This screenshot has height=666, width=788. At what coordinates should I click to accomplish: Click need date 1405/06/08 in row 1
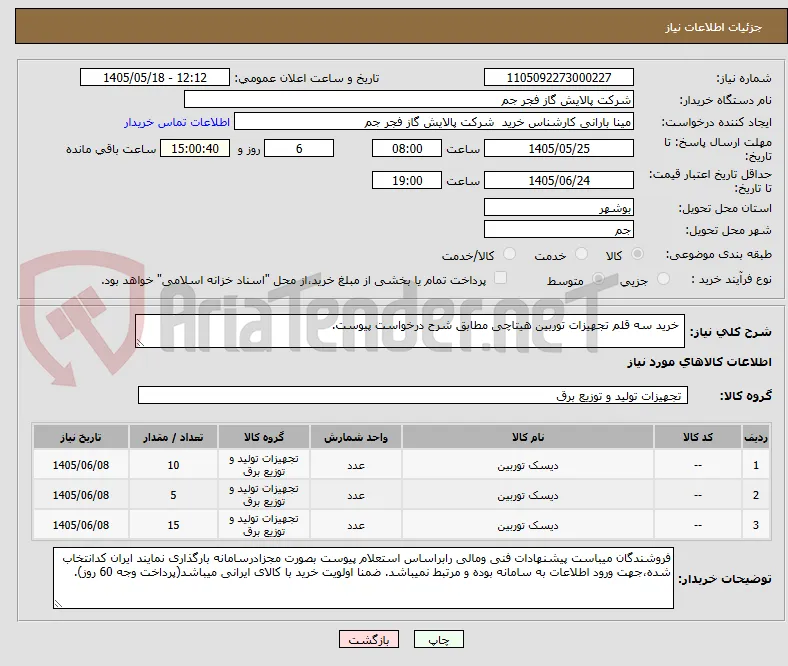(x=81, y=465)
